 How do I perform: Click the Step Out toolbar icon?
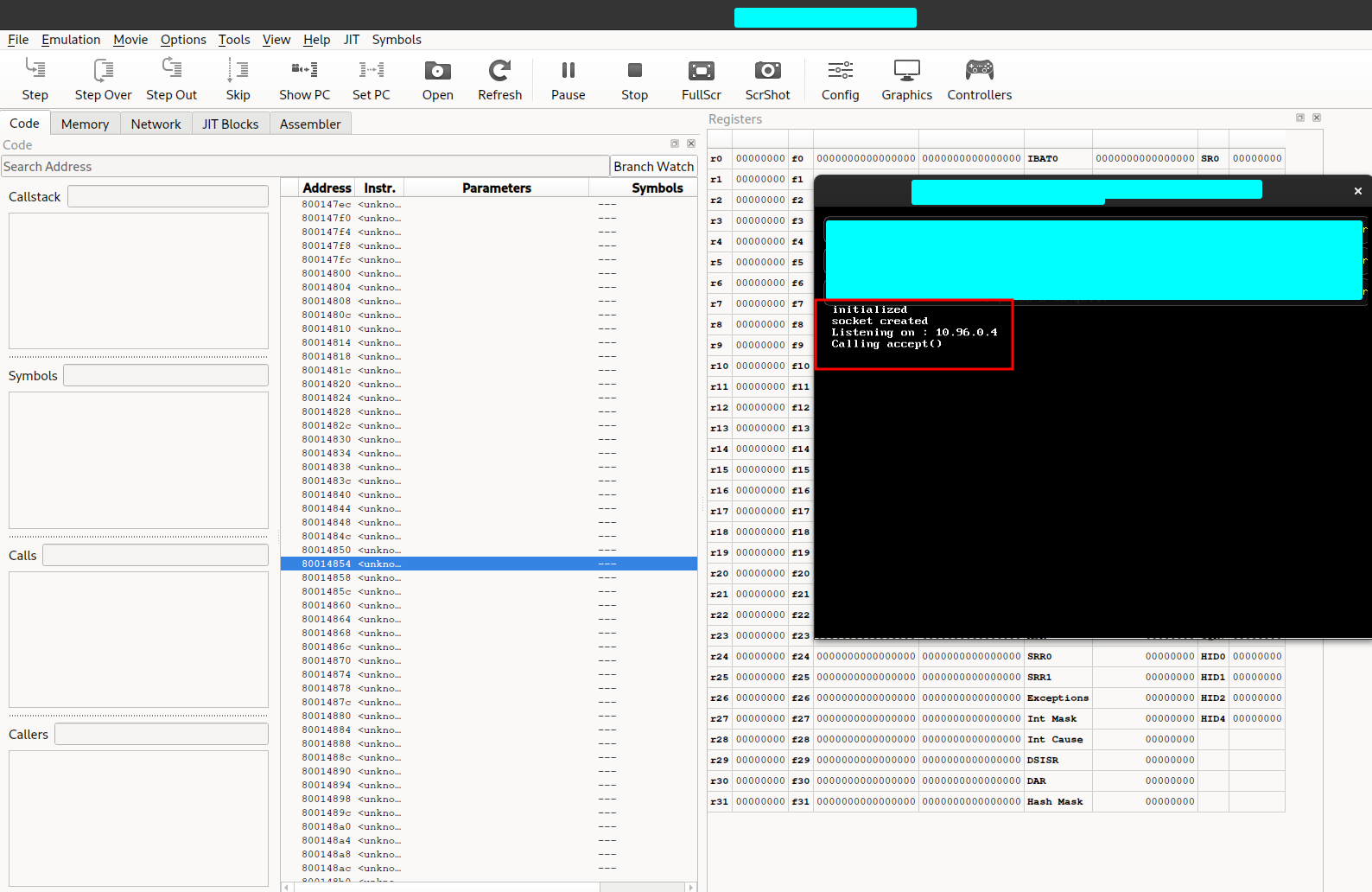pyautogui.click(x=171, y=80)
